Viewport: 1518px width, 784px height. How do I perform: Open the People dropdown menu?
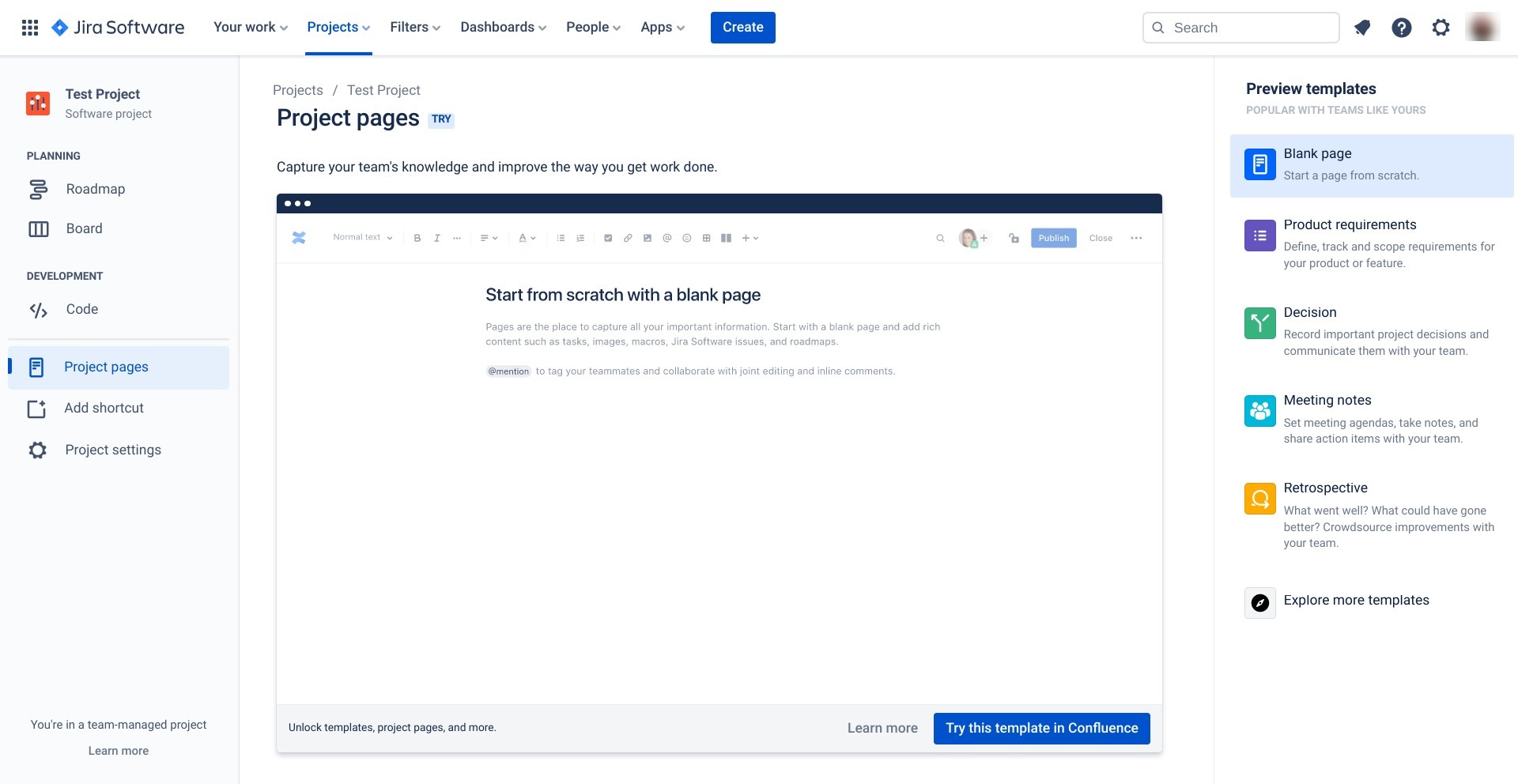pos(594,28)
